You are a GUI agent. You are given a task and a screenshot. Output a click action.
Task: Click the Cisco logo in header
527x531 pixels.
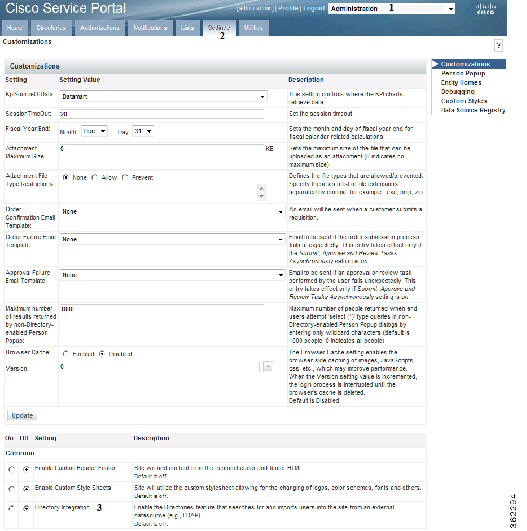click(486, 9)
